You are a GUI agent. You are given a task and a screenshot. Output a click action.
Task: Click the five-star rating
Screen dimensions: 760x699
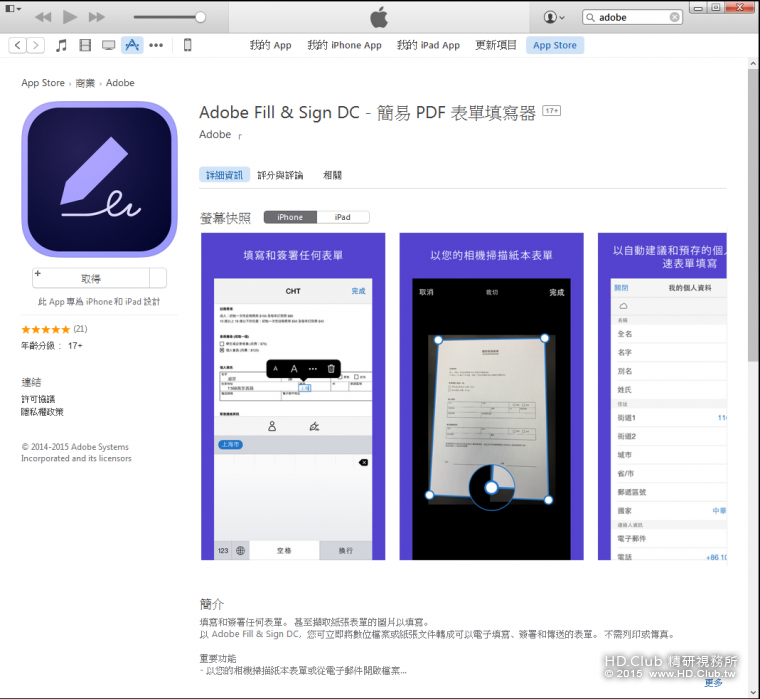[46, 330]
